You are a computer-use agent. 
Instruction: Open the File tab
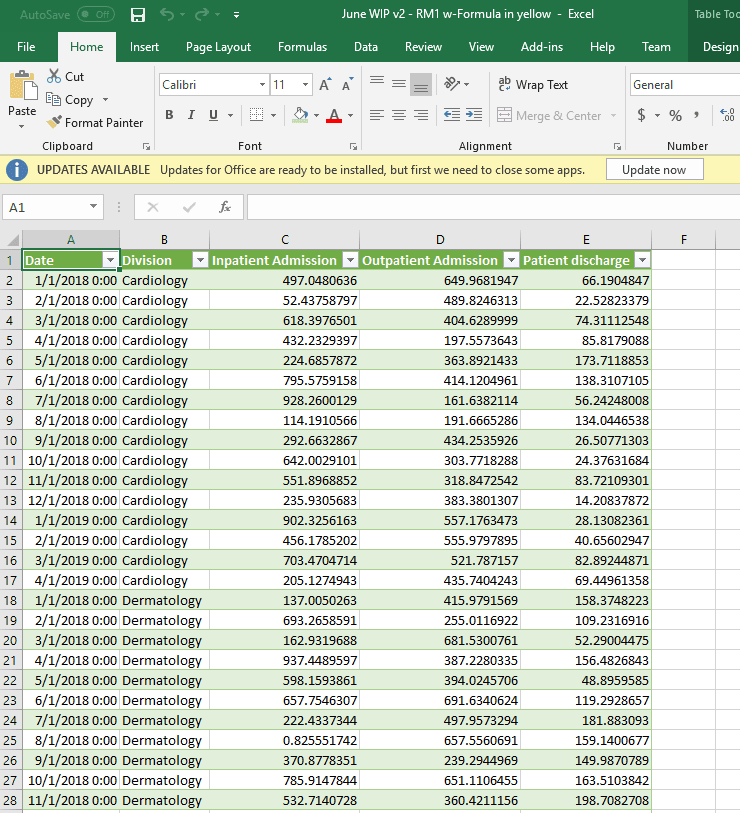26,47
